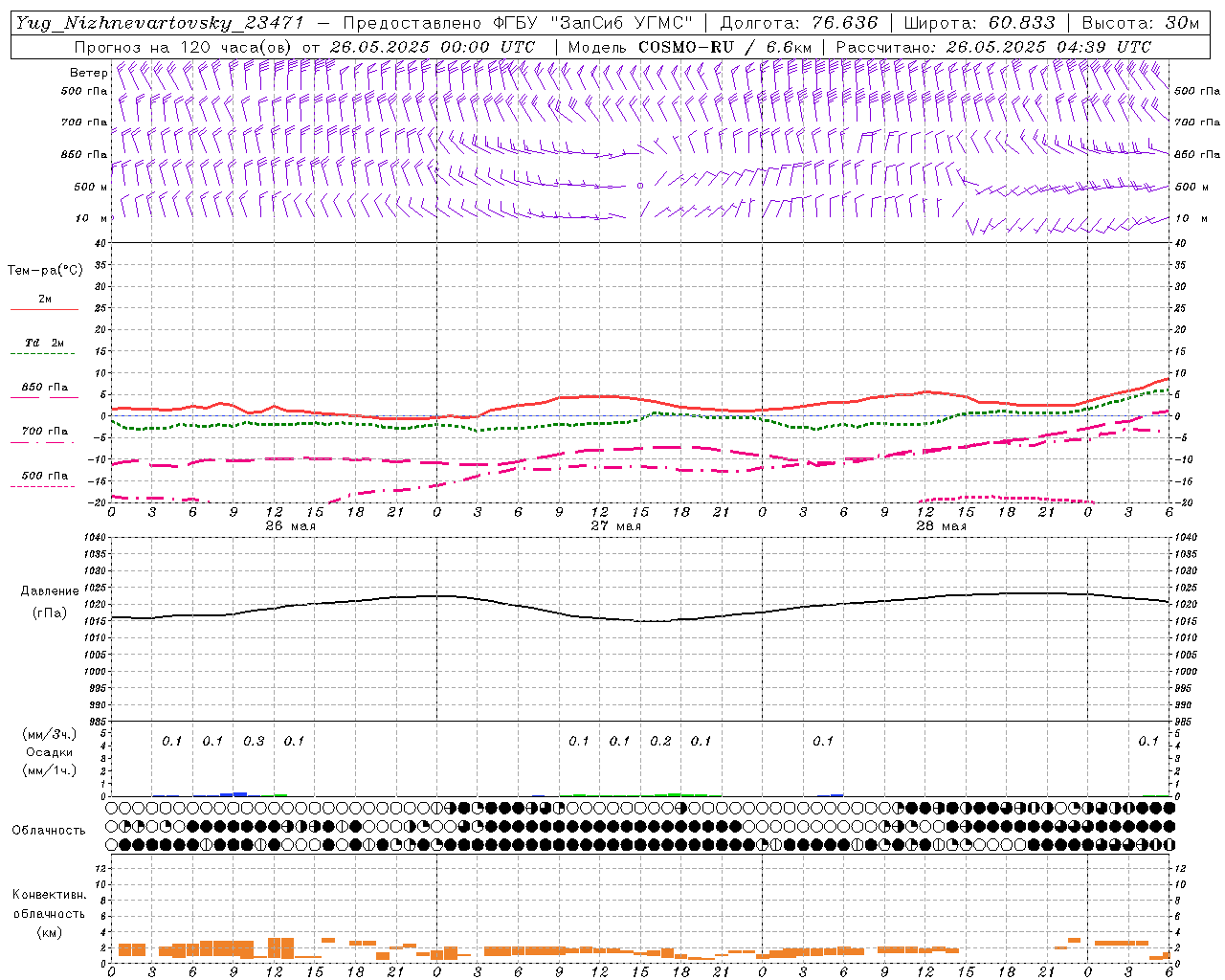The image size is (1225, 980).
Task: Click the 'Ветер' wind panel label
Action: 88,73
